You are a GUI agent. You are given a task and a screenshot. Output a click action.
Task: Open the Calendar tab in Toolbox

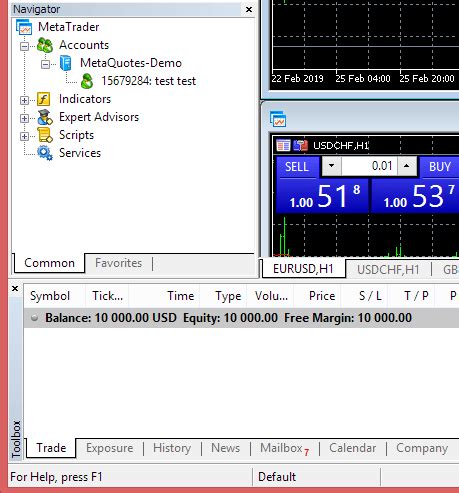[353, 448]
